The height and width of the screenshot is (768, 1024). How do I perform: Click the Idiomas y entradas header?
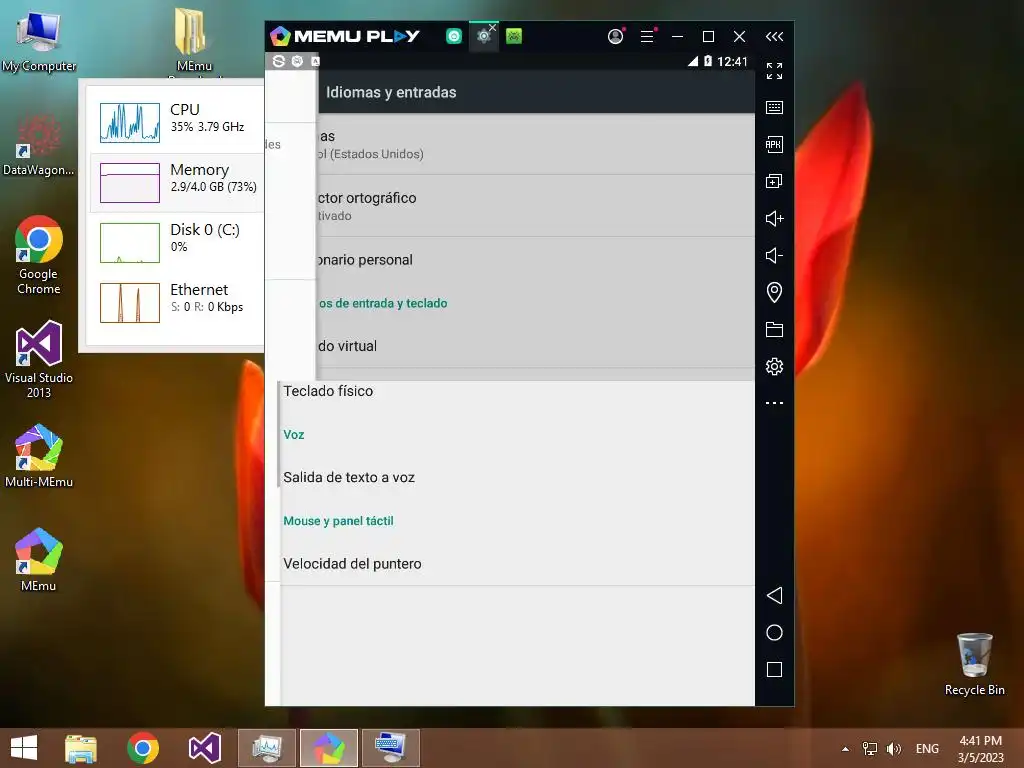click(391, 93)
